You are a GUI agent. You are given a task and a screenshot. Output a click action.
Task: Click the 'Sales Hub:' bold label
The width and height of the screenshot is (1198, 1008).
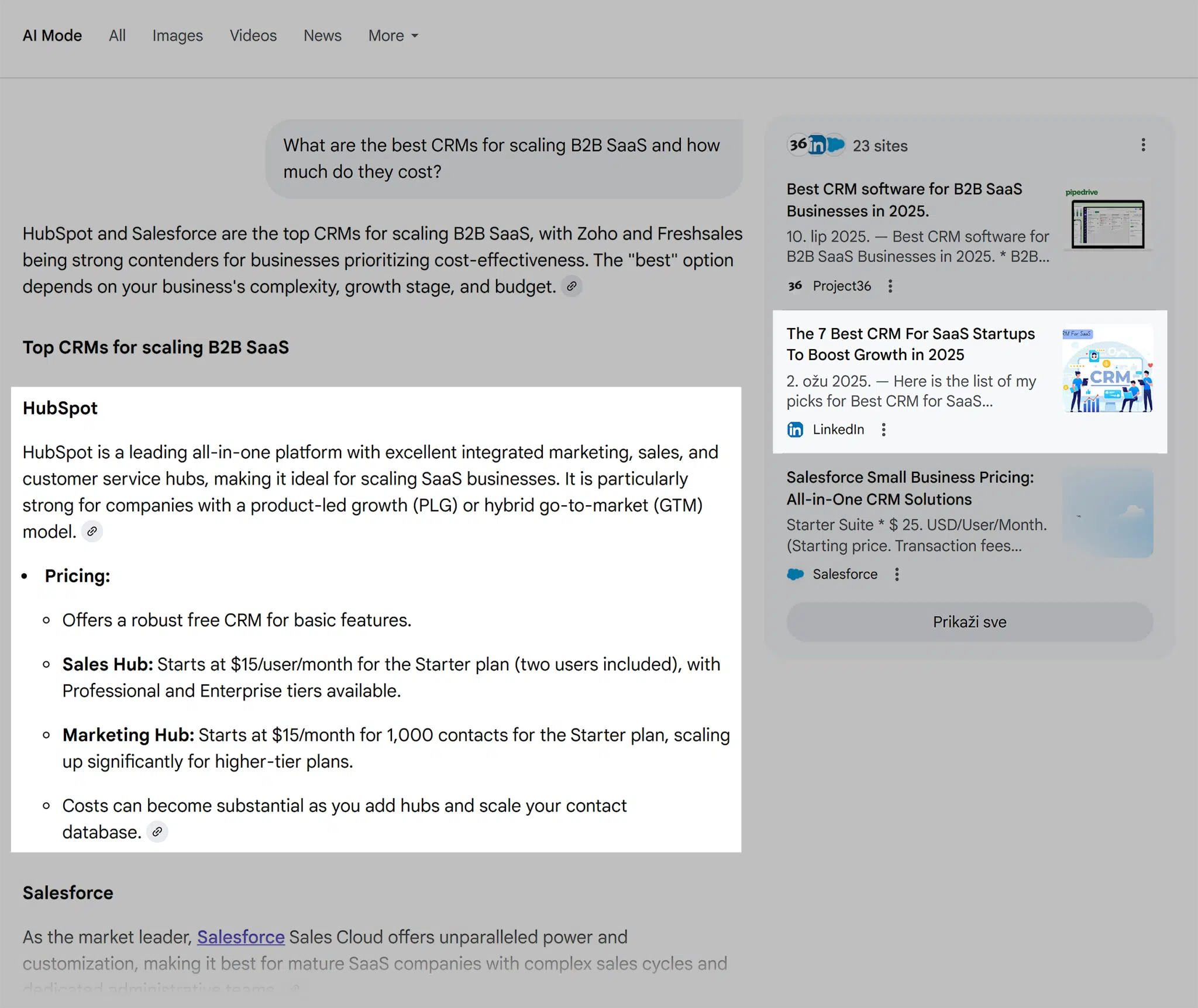point(108,664)
